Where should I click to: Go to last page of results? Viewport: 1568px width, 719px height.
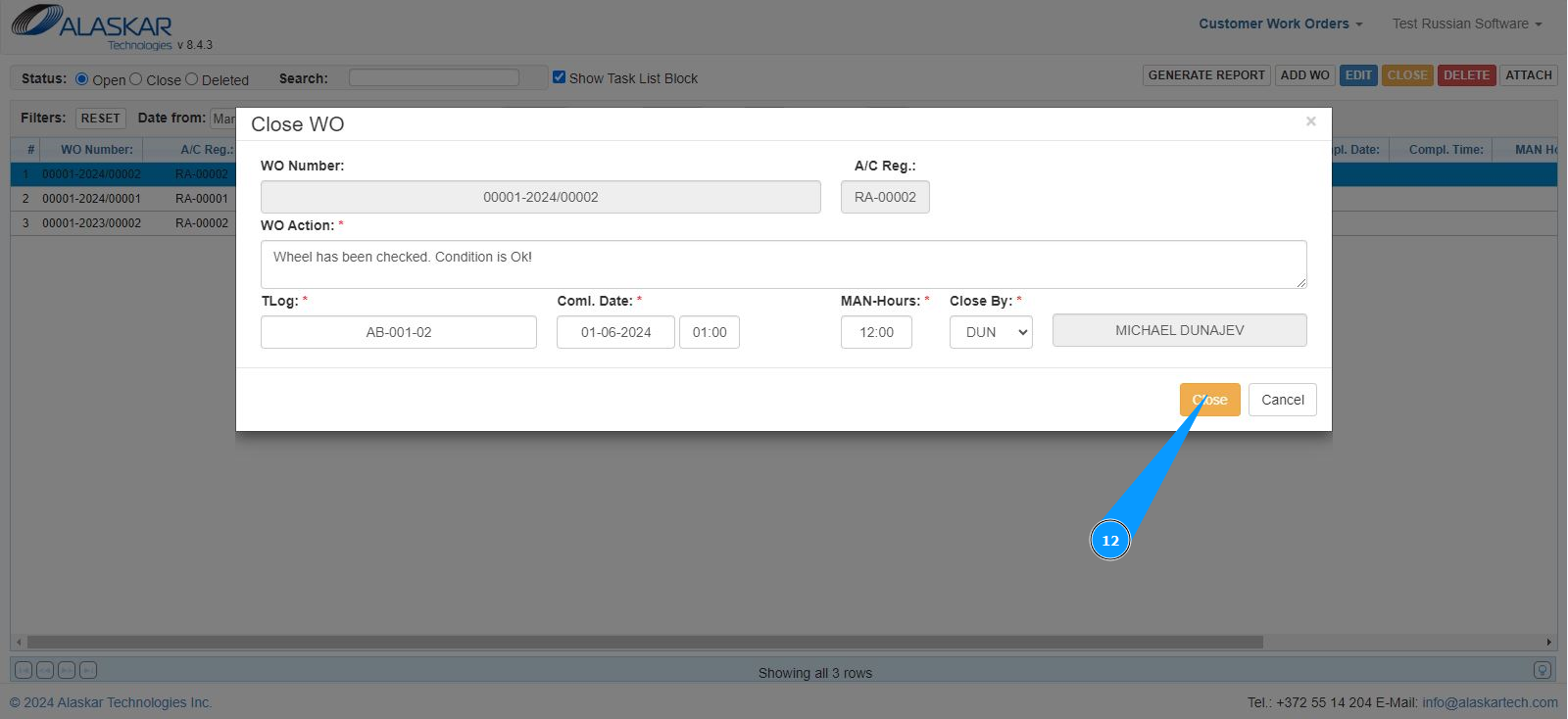click(x=88, y=671)
